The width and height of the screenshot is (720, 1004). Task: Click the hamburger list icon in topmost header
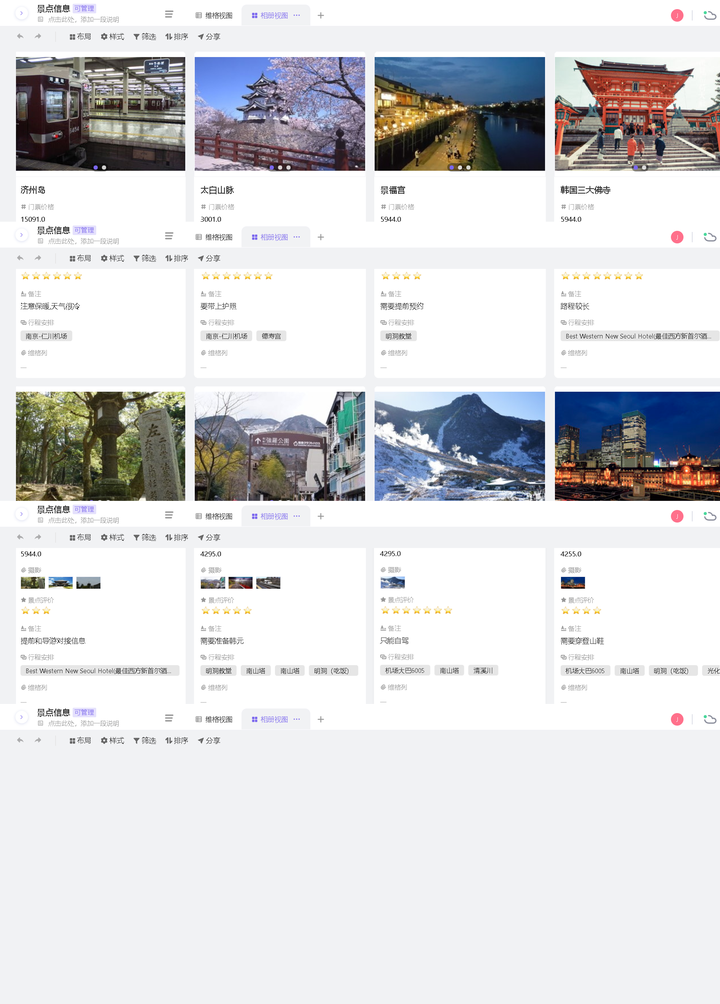coord(169,15)
